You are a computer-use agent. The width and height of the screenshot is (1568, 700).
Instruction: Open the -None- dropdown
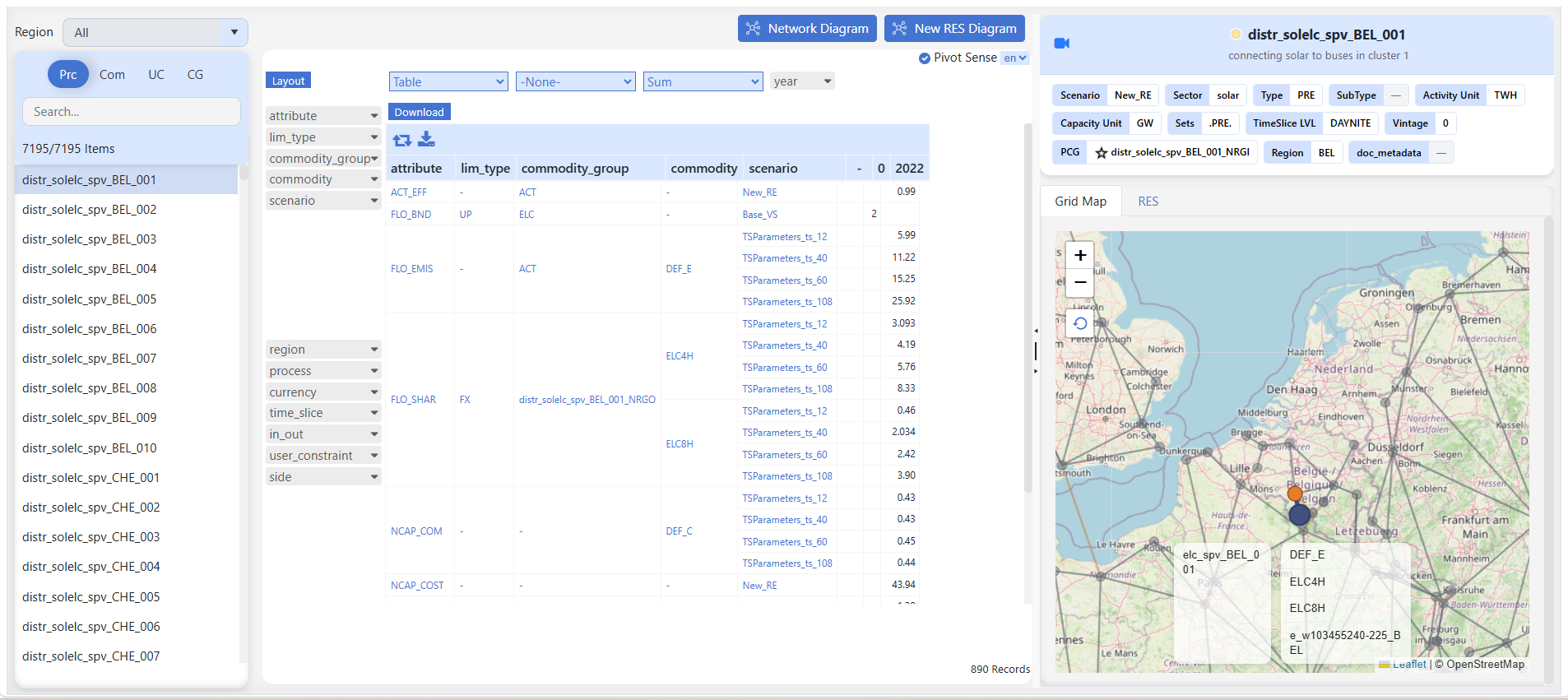tap(576, 81)
